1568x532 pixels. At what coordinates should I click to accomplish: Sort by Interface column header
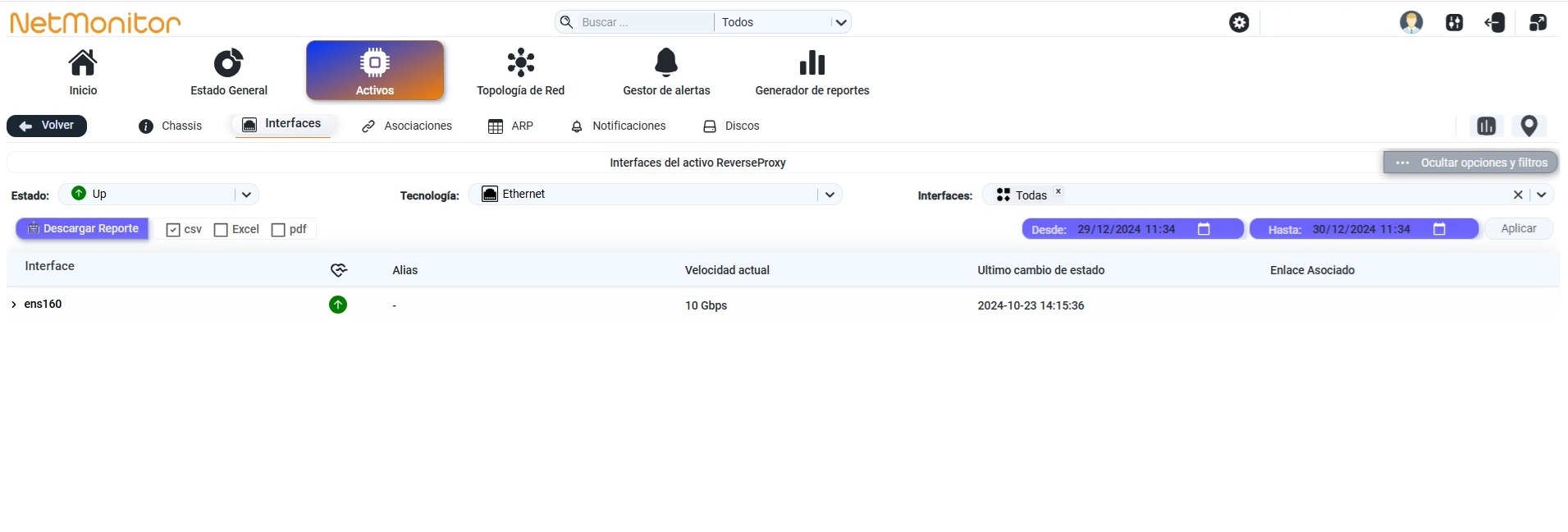click(50, 266)
